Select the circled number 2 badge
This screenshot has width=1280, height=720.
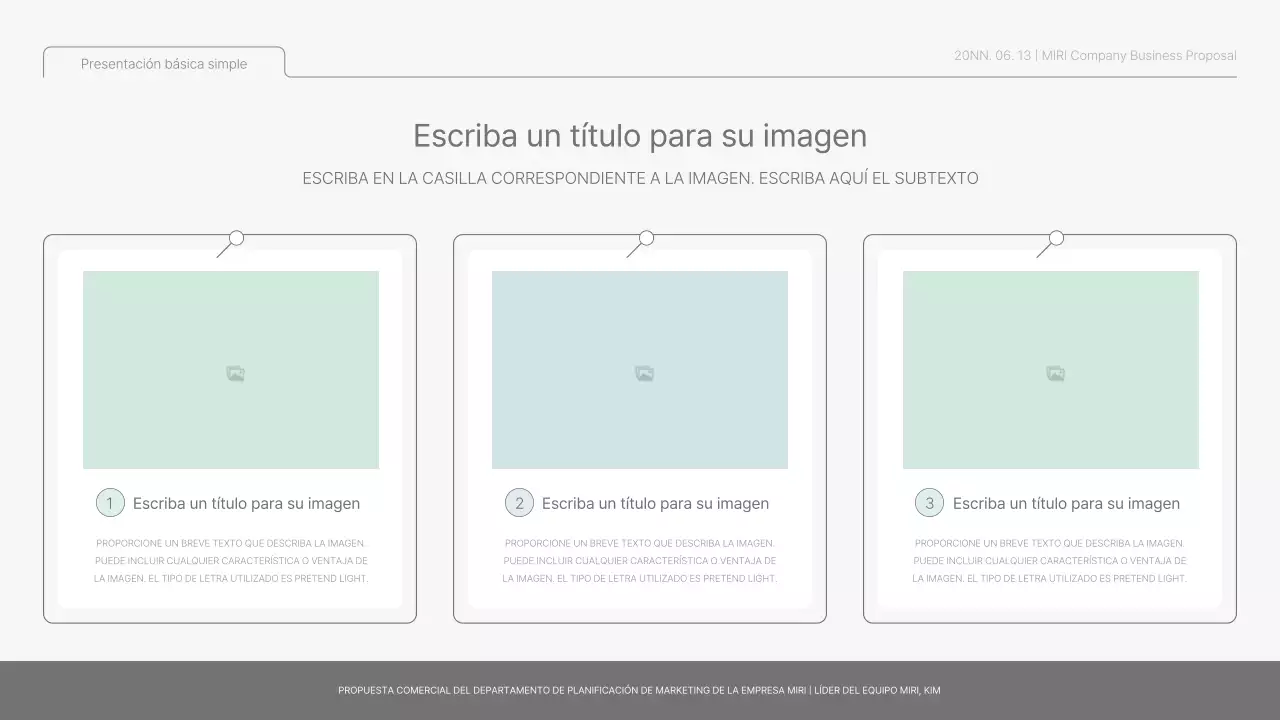coord(519,503)
